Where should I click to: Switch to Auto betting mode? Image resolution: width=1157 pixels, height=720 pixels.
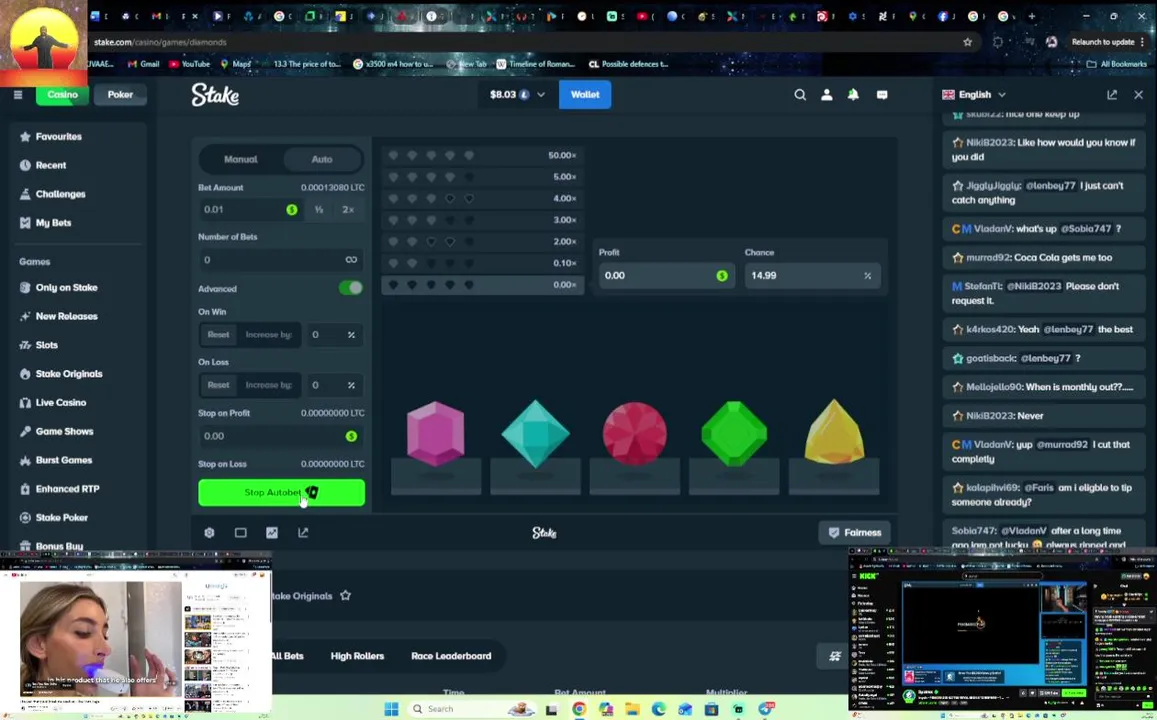tap(322, 159)
